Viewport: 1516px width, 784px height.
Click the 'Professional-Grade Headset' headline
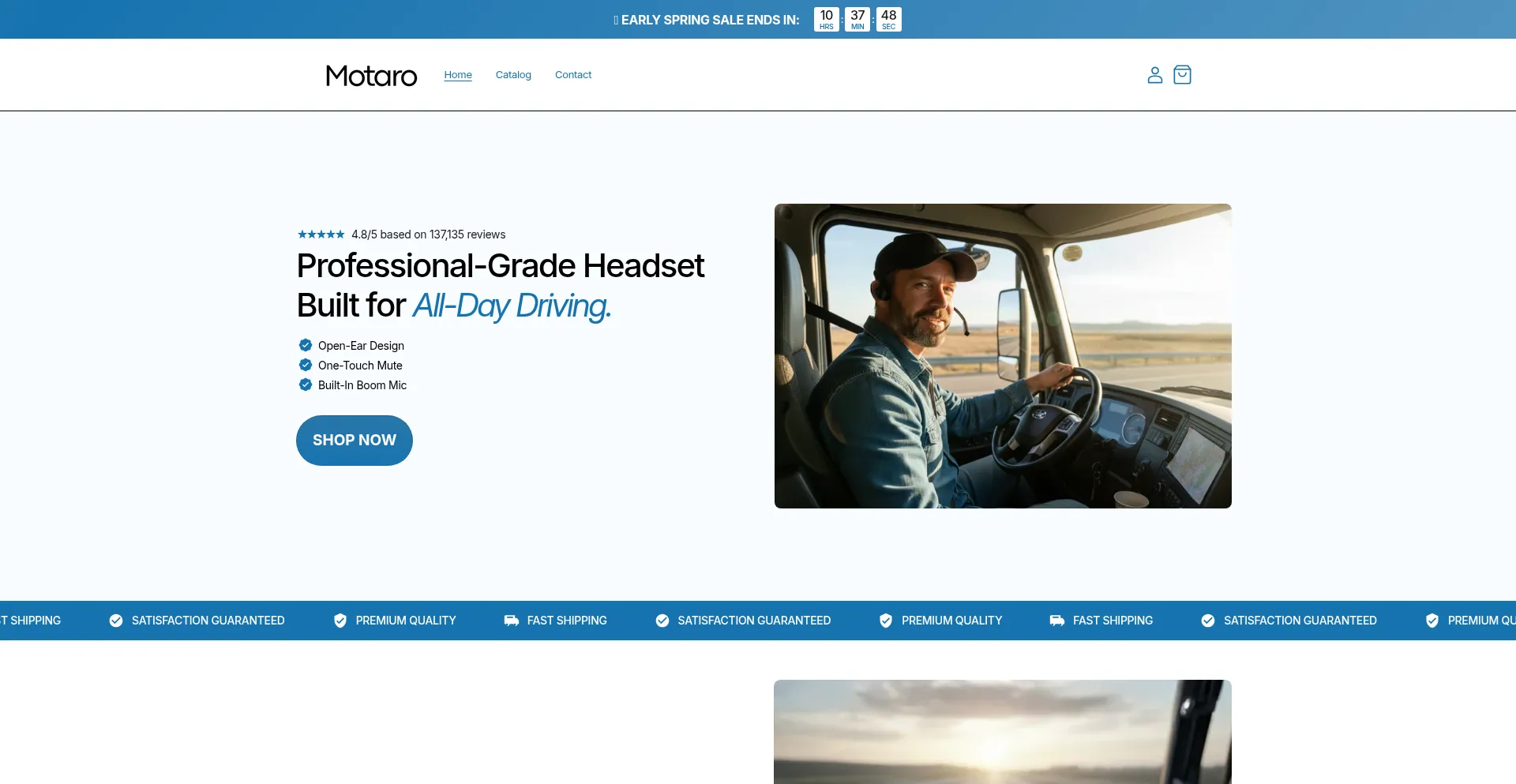501,266
